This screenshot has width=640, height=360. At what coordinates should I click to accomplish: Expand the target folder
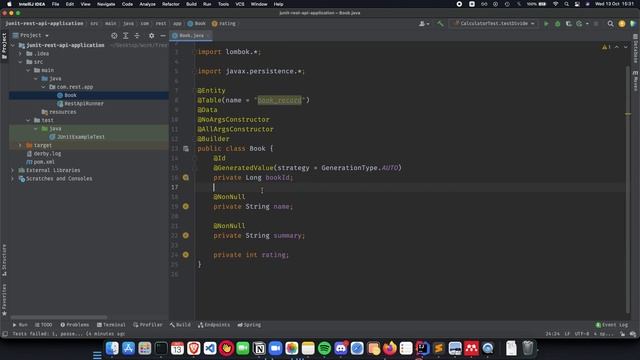(x=20, y=145)
